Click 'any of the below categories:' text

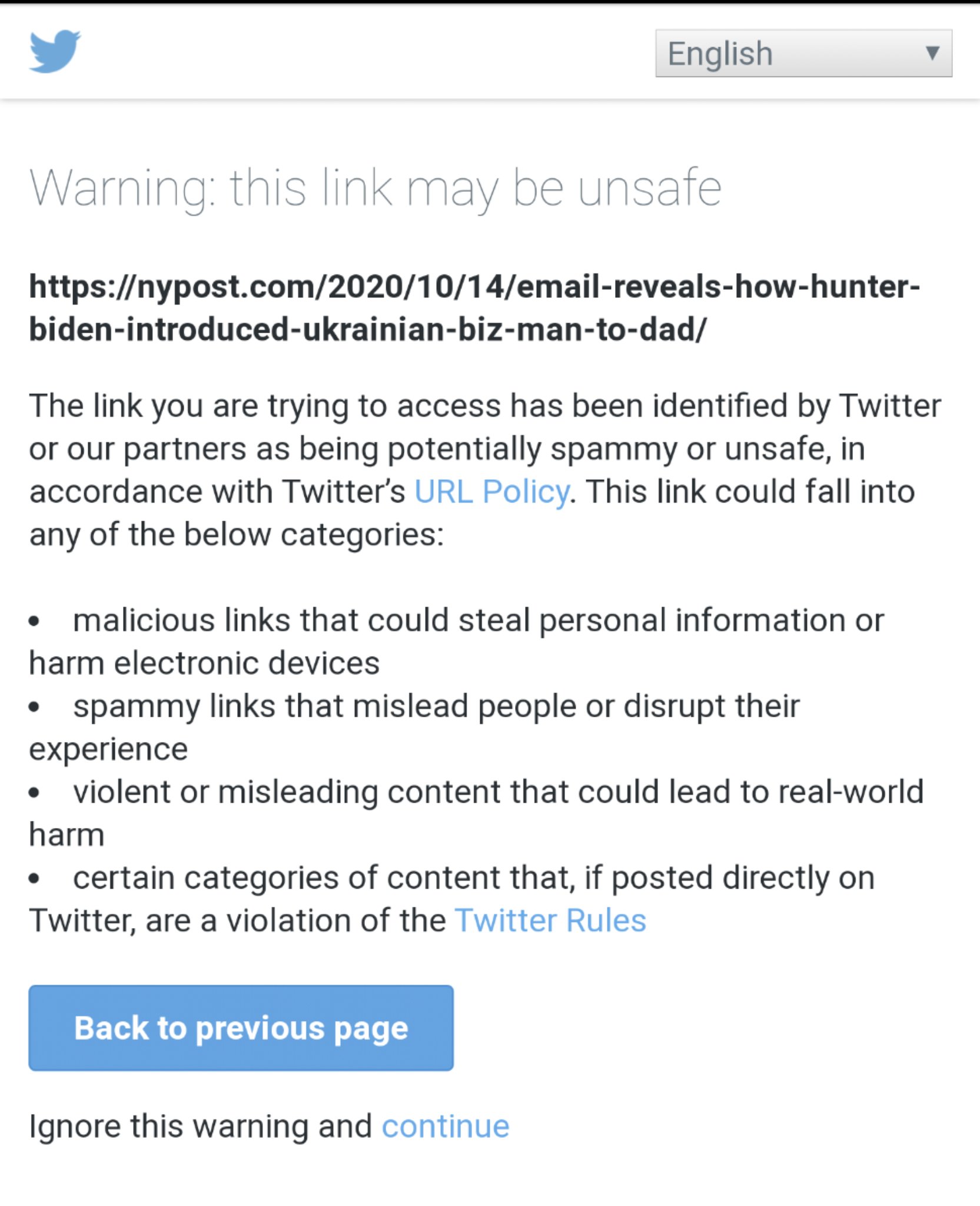pos(236,535)
